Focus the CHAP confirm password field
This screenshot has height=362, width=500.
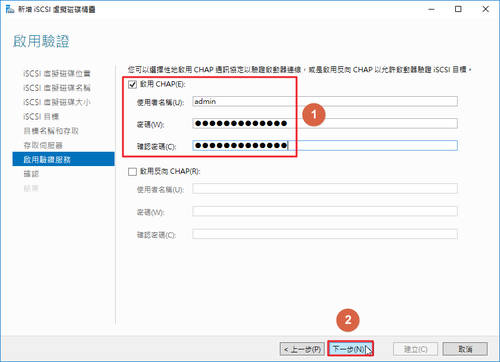click(325, 145)
